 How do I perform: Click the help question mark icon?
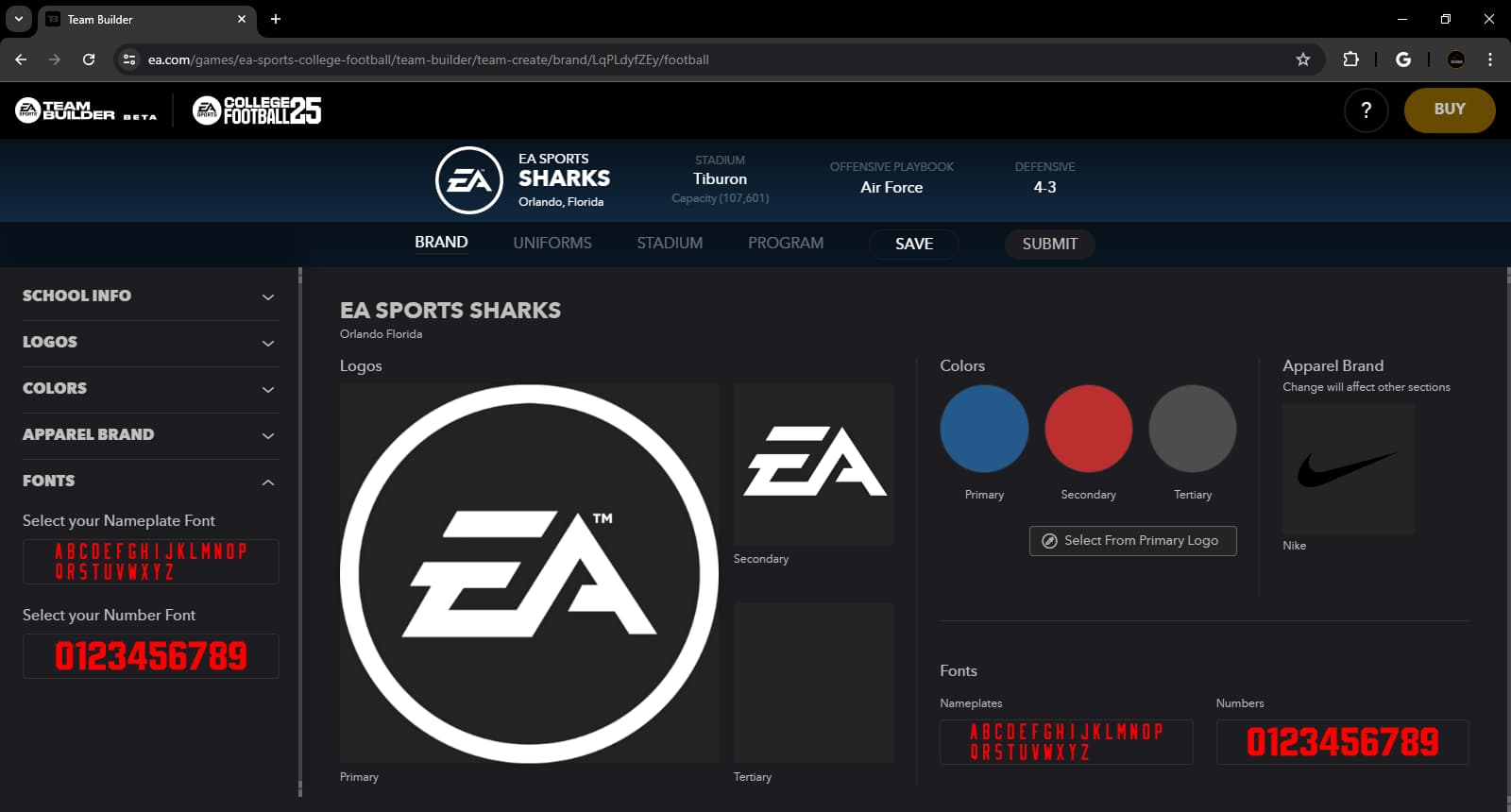(x=1366, y=110)
